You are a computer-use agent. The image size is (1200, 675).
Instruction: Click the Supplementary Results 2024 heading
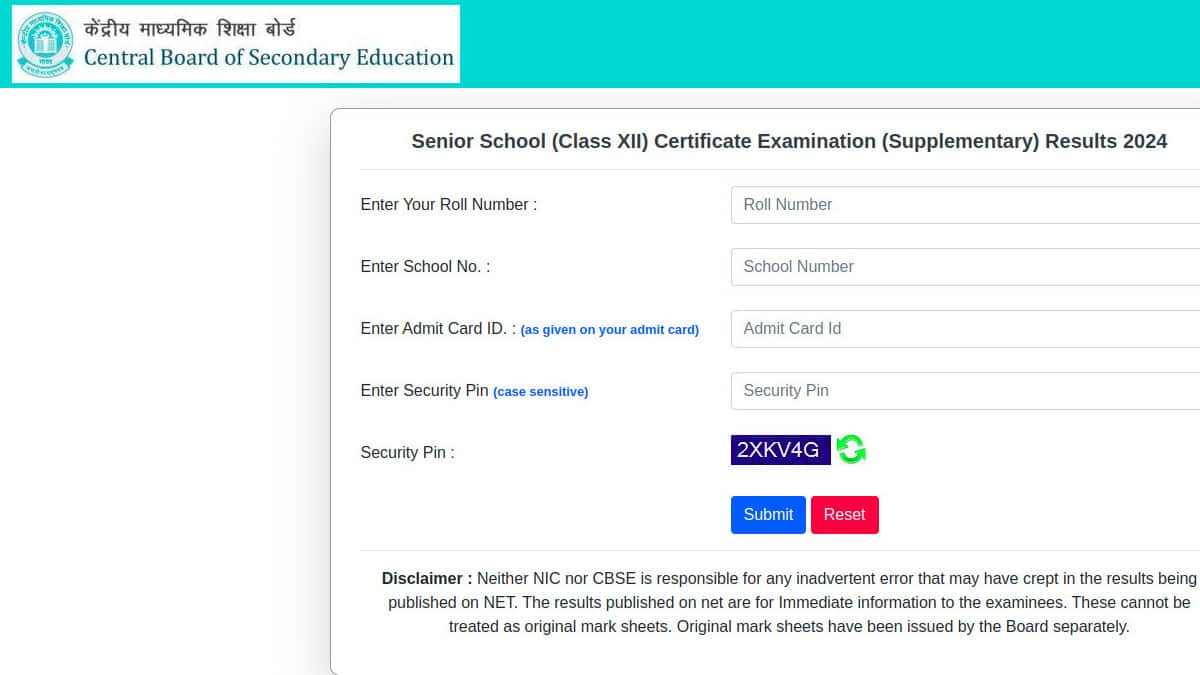point(789,141)
